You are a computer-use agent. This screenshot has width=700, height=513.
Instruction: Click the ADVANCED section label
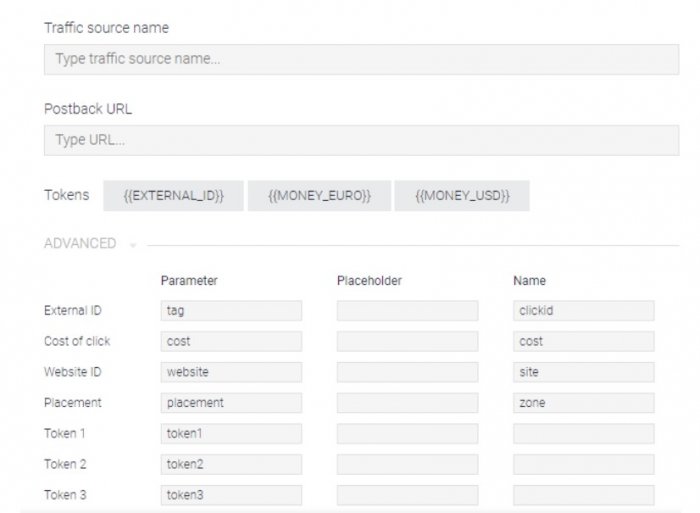click(x=80, y=244)
